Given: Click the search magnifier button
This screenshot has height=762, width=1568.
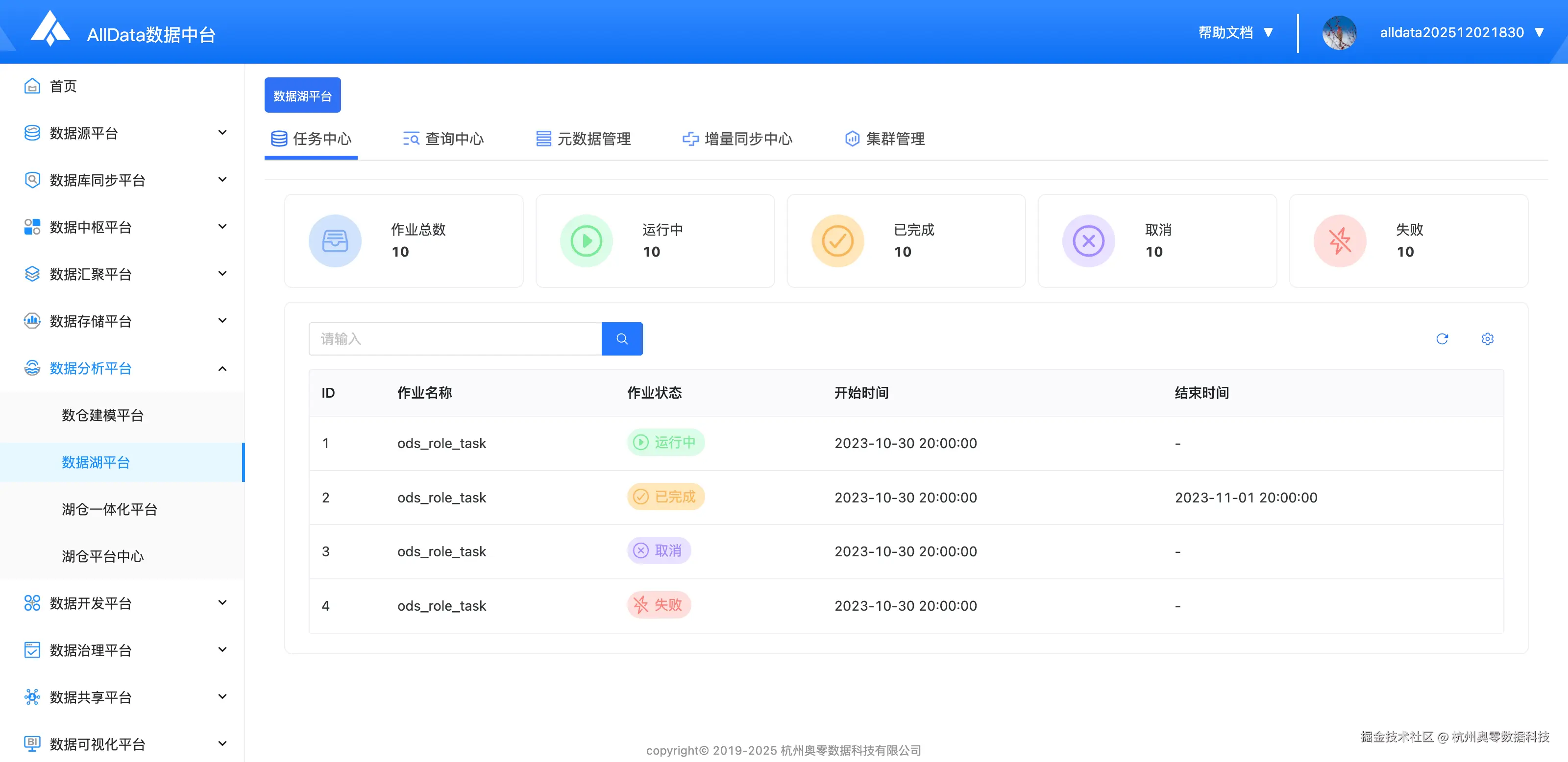Looking at the screenshot, I should 621,339.
